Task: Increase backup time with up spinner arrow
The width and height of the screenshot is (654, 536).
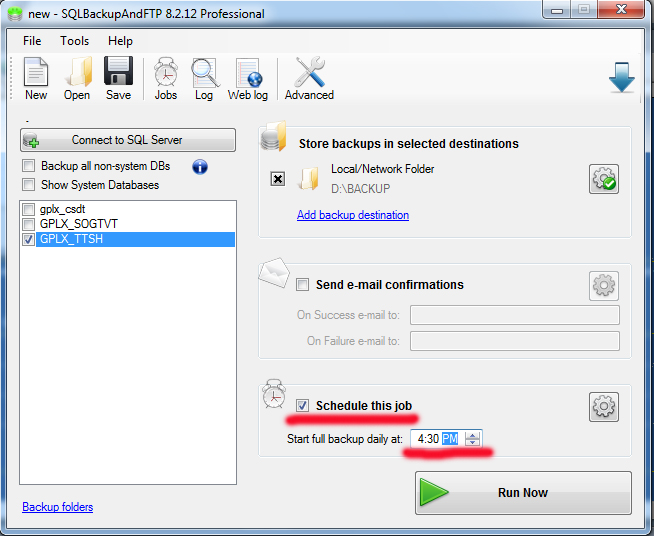Action: 472,435
